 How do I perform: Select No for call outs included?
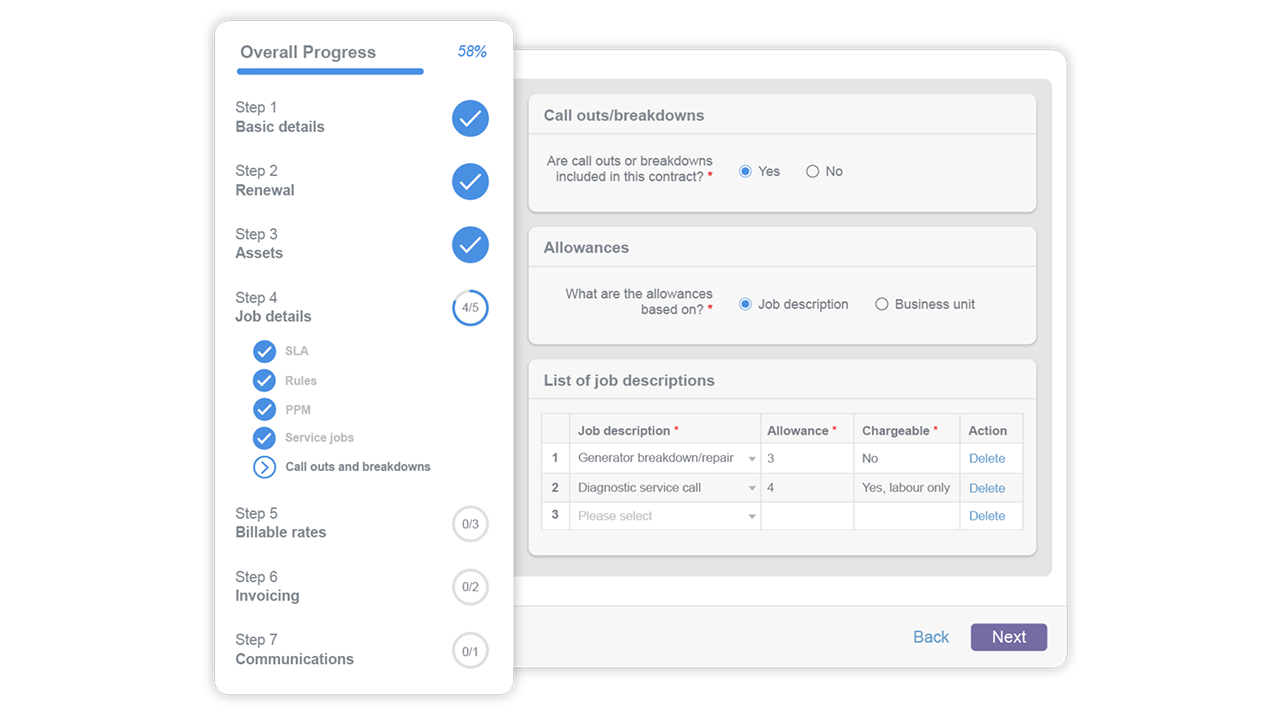812,172
